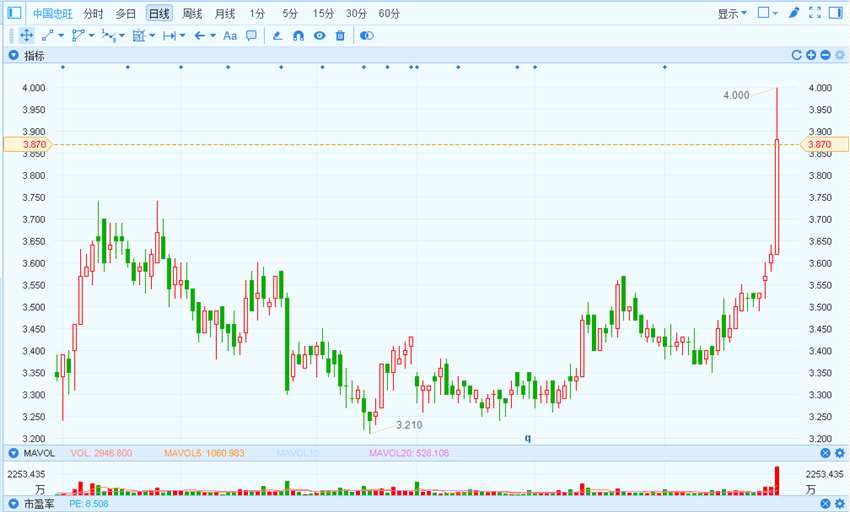Image resolution: width=850 pixels, height=512 pixels.
Task: Switch to 60分 chart interval
Action: (389, 14)
